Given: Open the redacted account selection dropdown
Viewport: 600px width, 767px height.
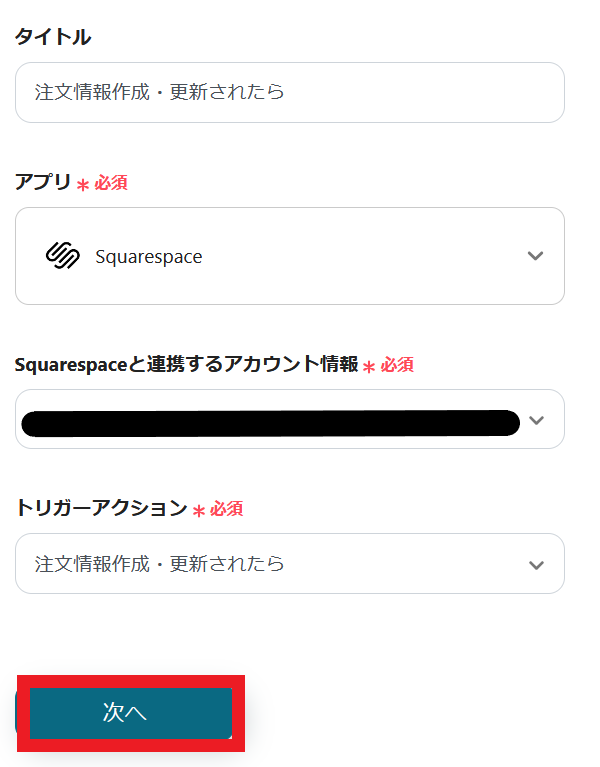Looking at the screenshot, I should (x=270, y=420).
